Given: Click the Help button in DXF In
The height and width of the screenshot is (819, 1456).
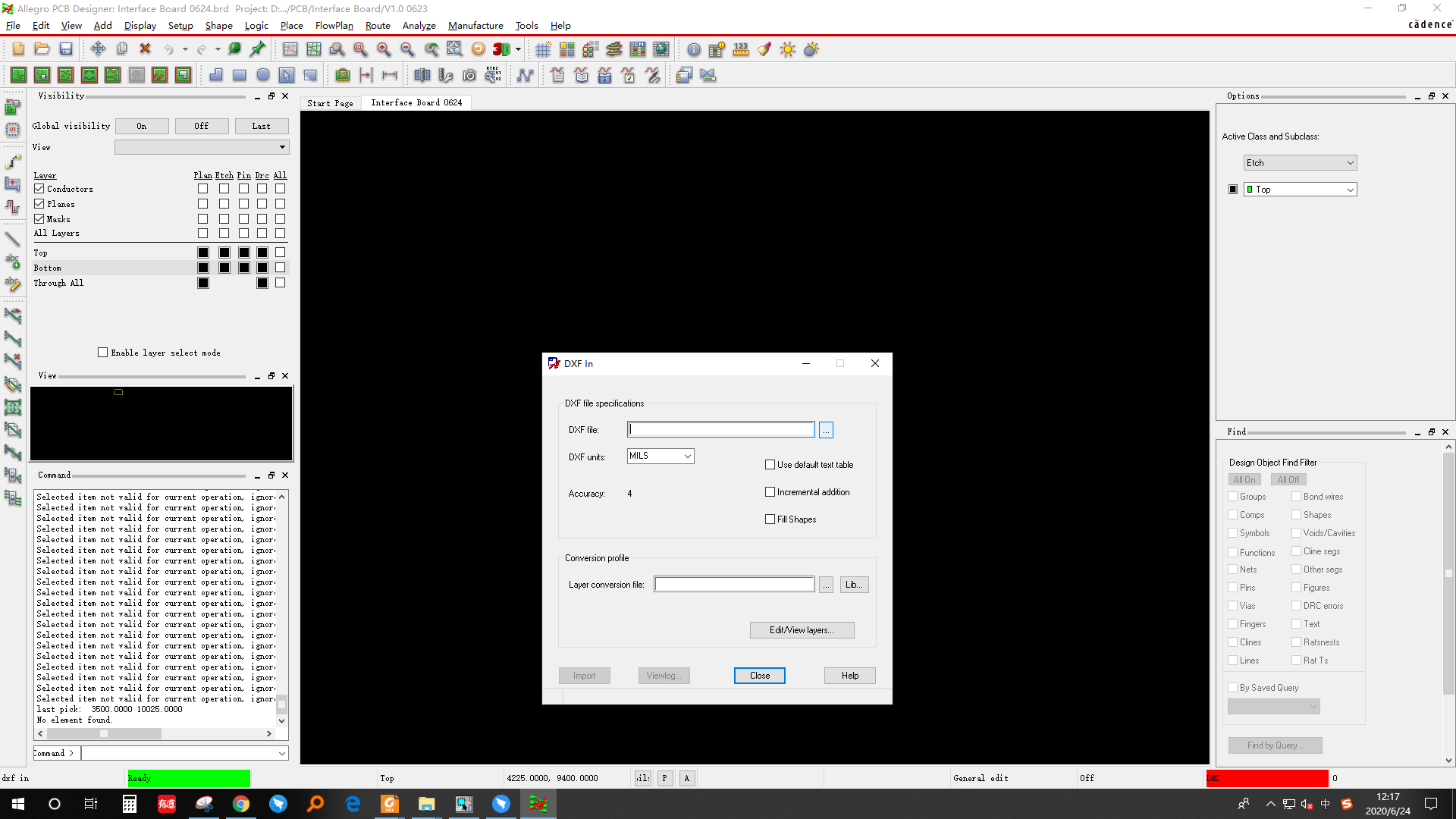Looking at the screenshot, I should tap(850, 676).
